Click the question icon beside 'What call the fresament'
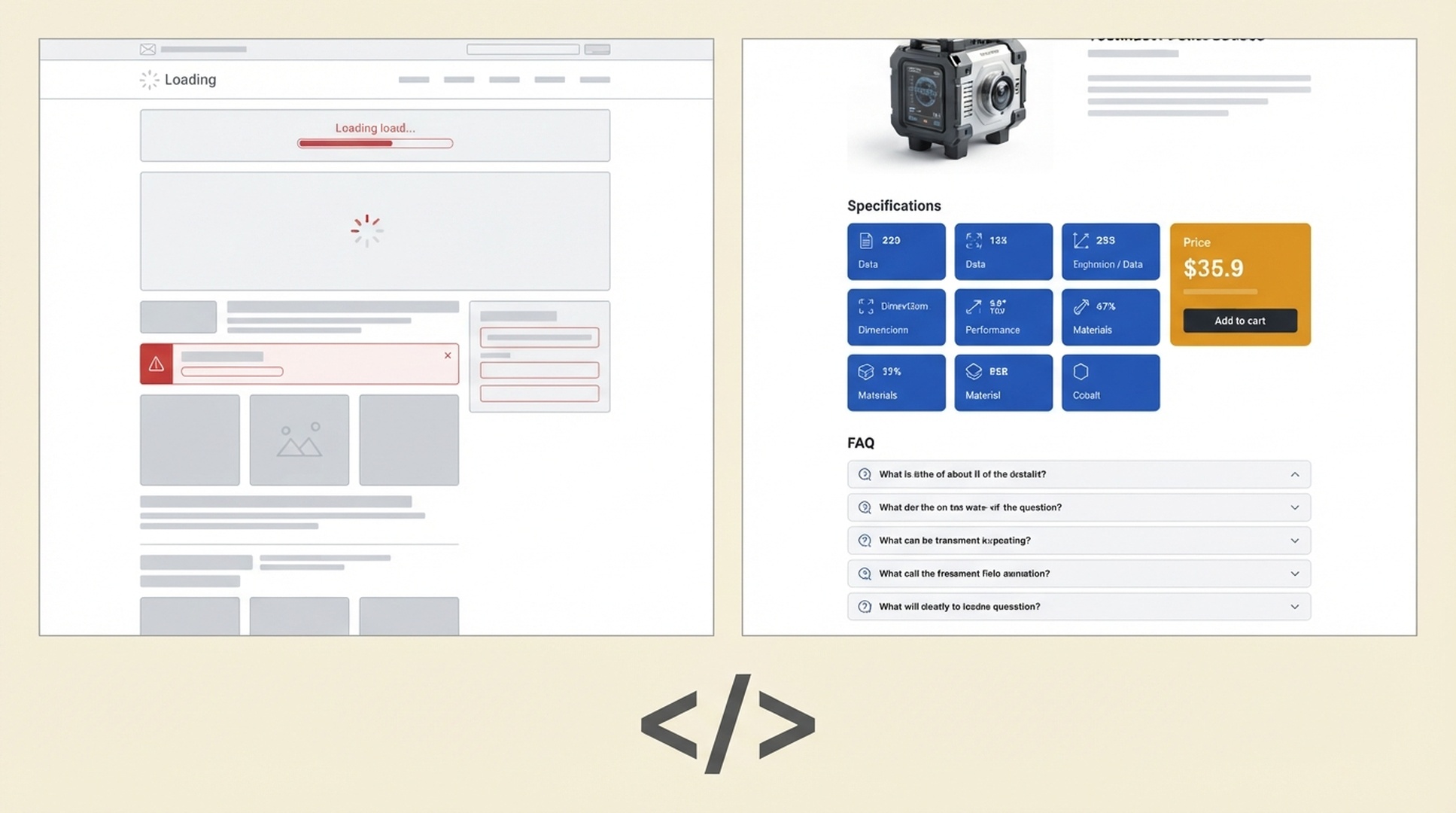Viewport: 1456px width, 813px height. tap(865, 574)
